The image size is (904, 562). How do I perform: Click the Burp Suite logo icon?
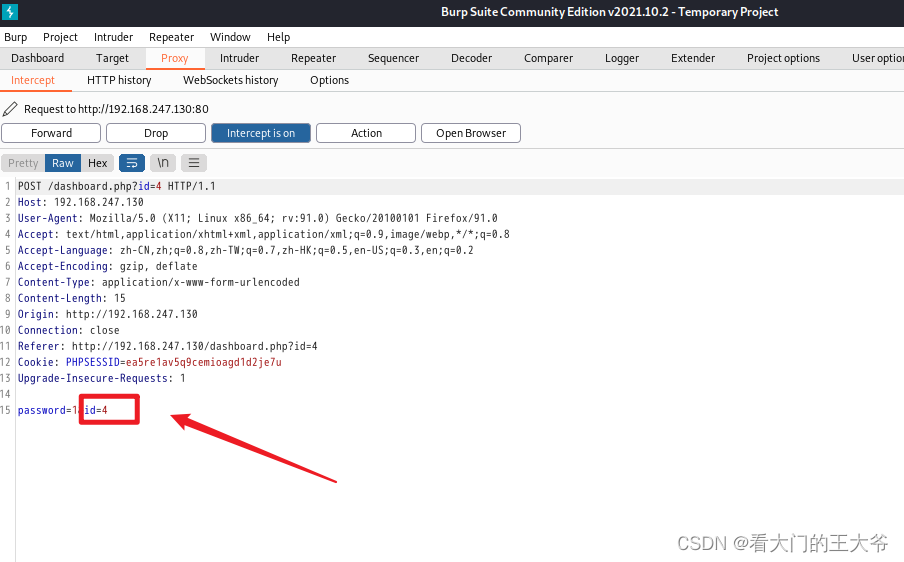click(x=10, y=12)
